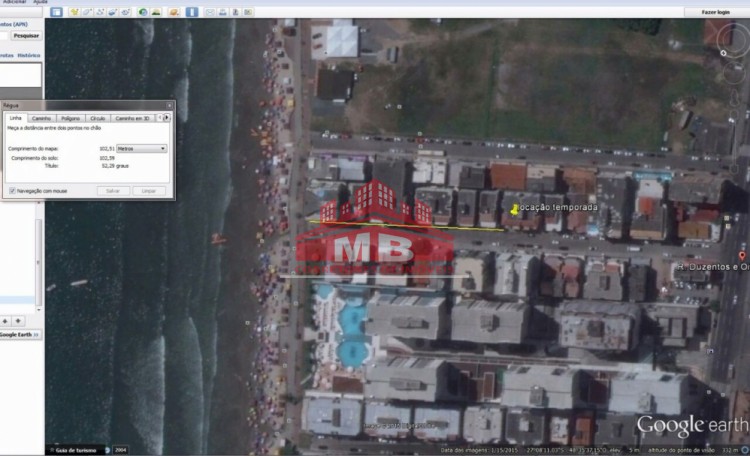This screenshot has width=750, height=456.
Task: Click the add placemark toolbar icon
Action: point(74,12)
